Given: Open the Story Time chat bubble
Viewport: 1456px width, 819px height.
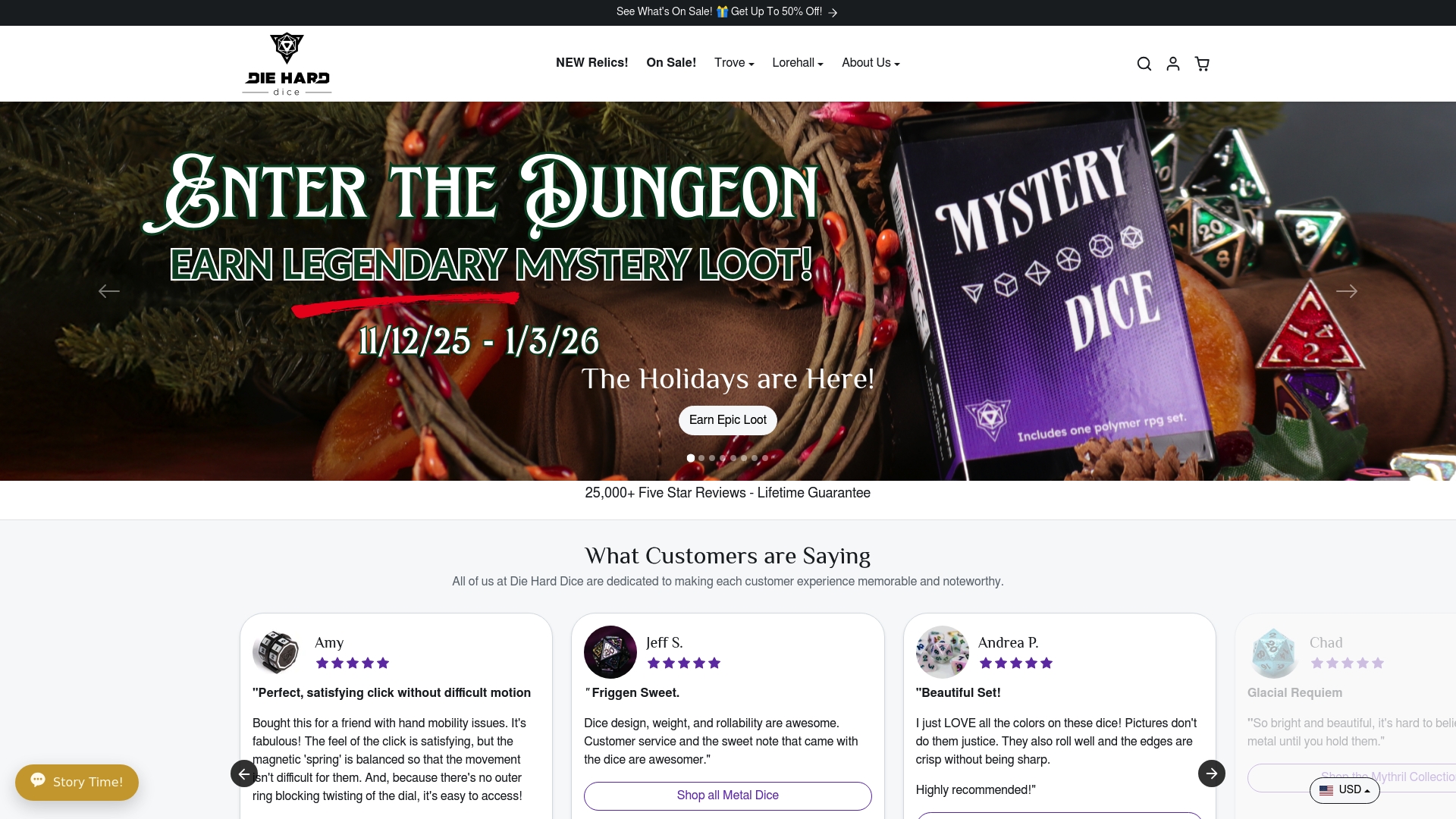Looking at the screenshot, I should point(76,782).
